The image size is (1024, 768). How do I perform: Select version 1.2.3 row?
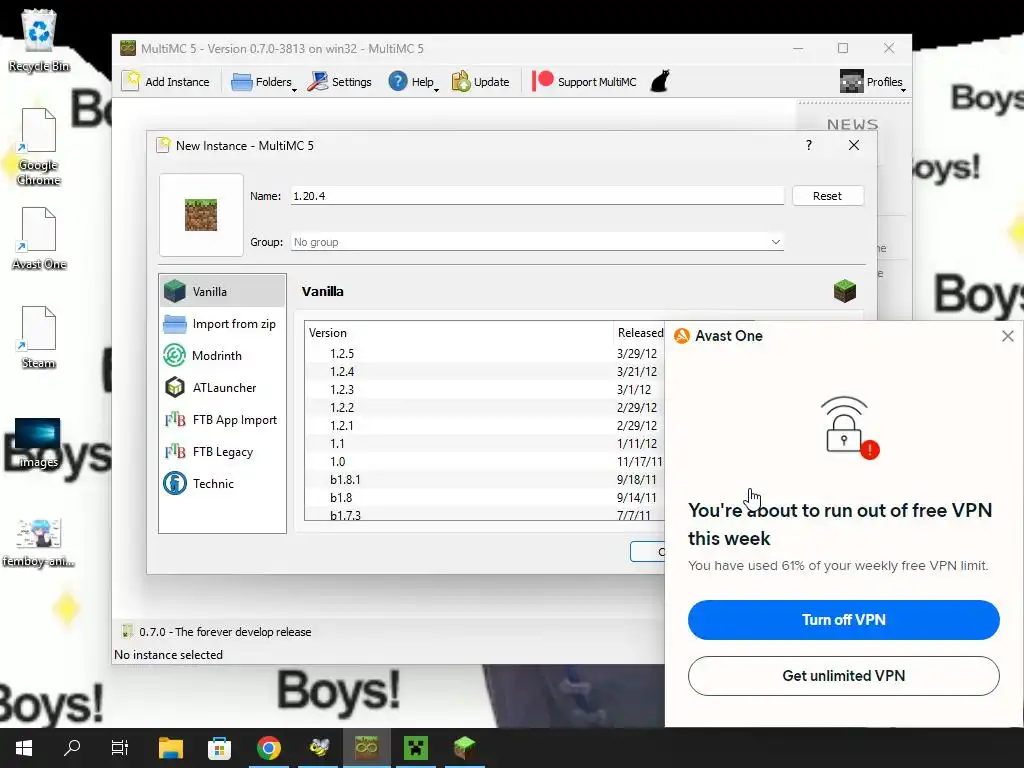[485, 390]
